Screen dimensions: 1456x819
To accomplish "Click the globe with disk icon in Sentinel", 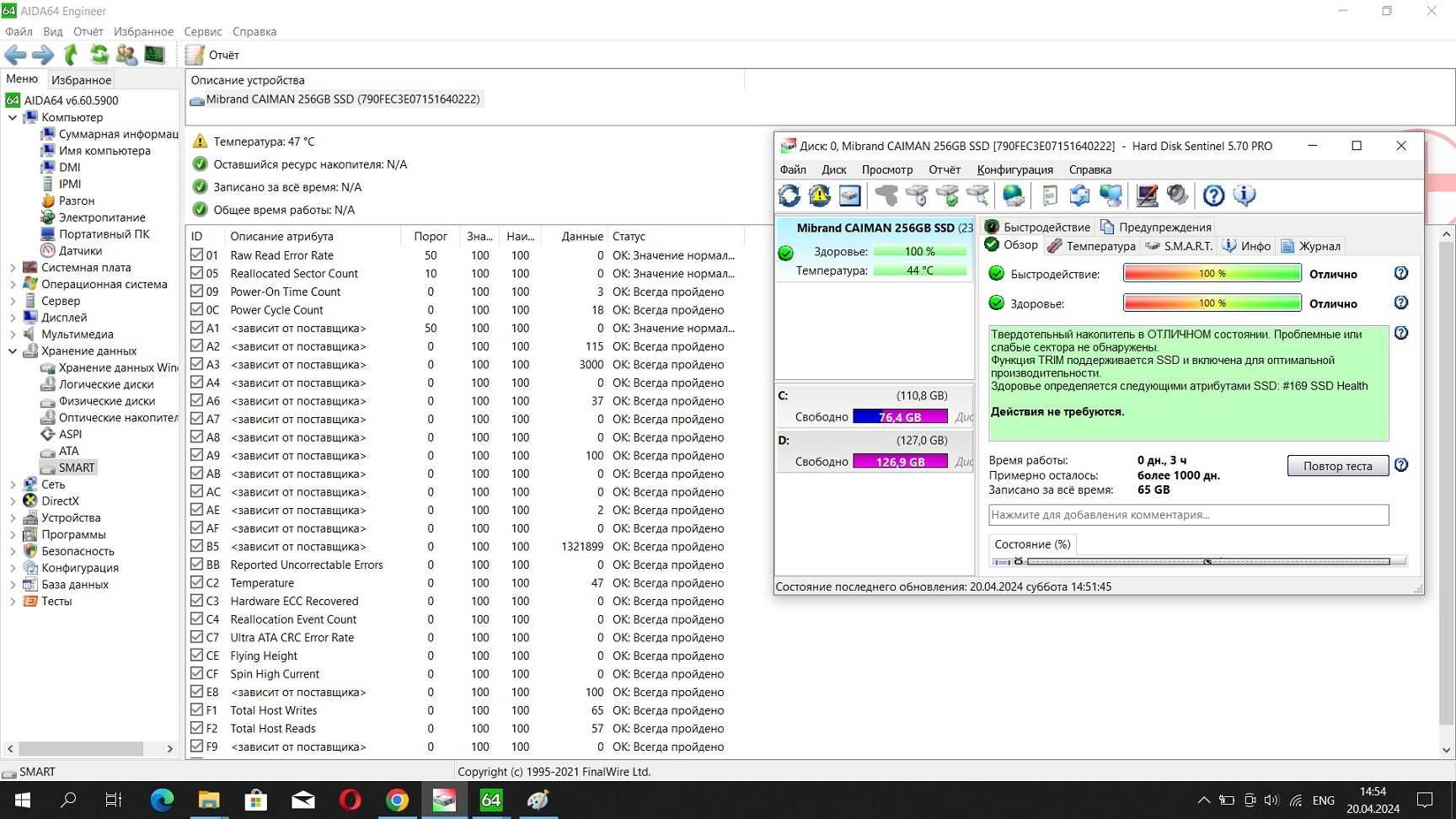I will point(1014,195).
